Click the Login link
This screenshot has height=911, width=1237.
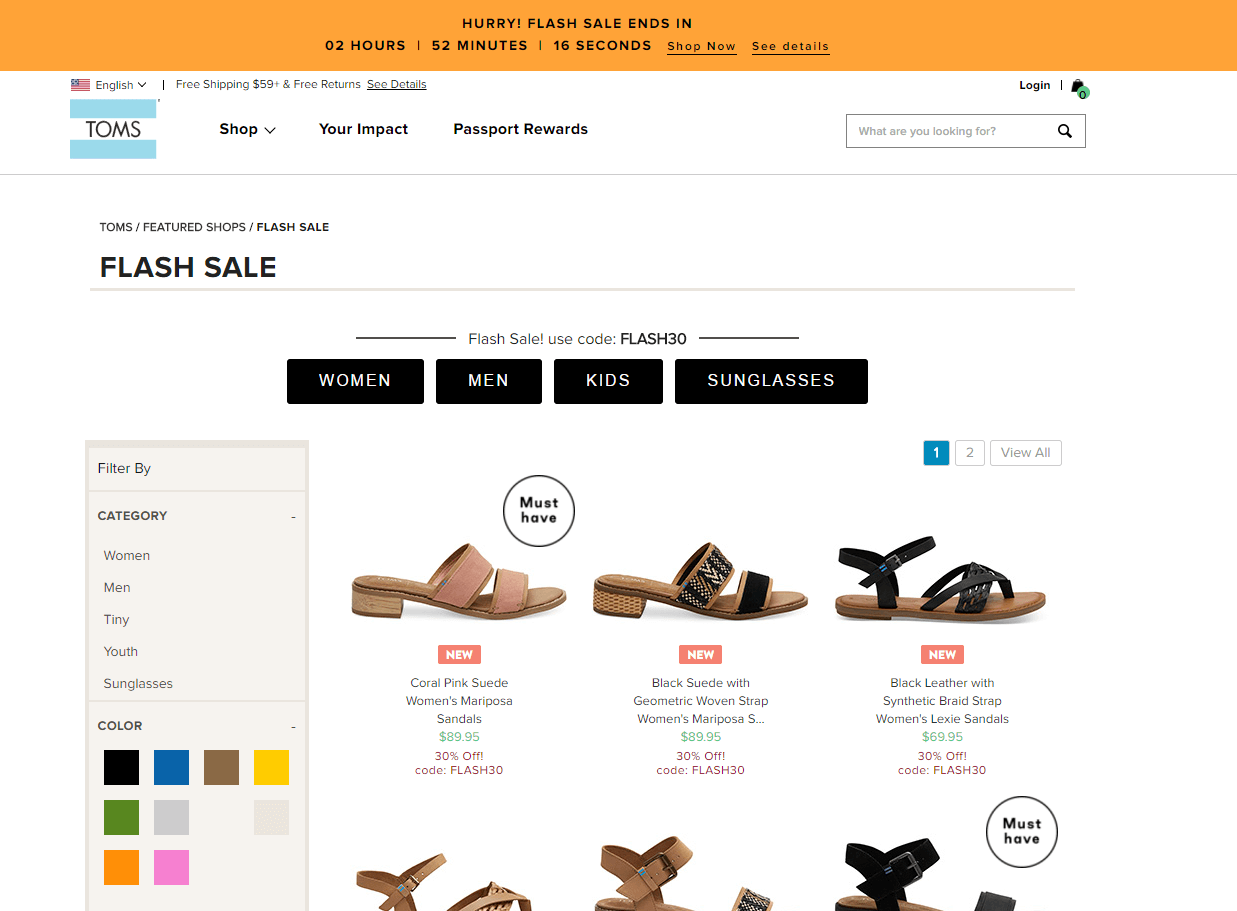coord(1035,85)
